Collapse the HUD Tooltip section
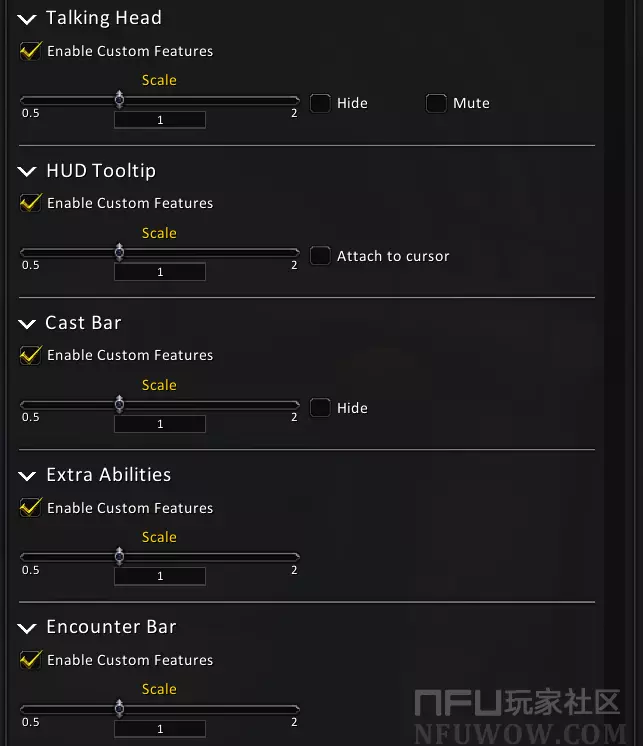The width and height of the screenshot is (643, 746). pyautogui.click(x=27, y=172)
